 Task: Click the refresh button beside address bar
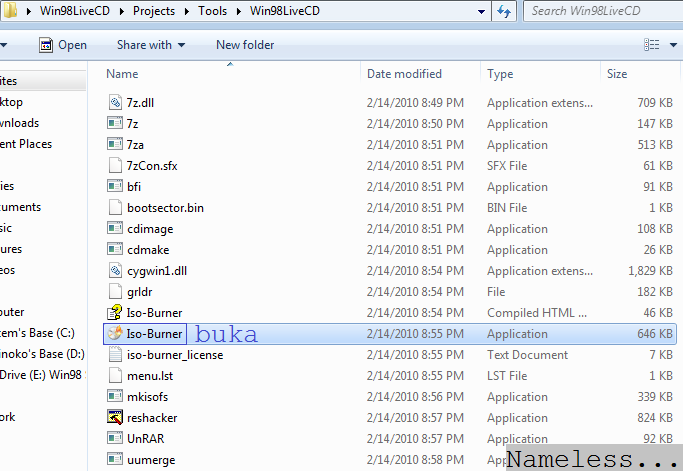click(504, 11)
